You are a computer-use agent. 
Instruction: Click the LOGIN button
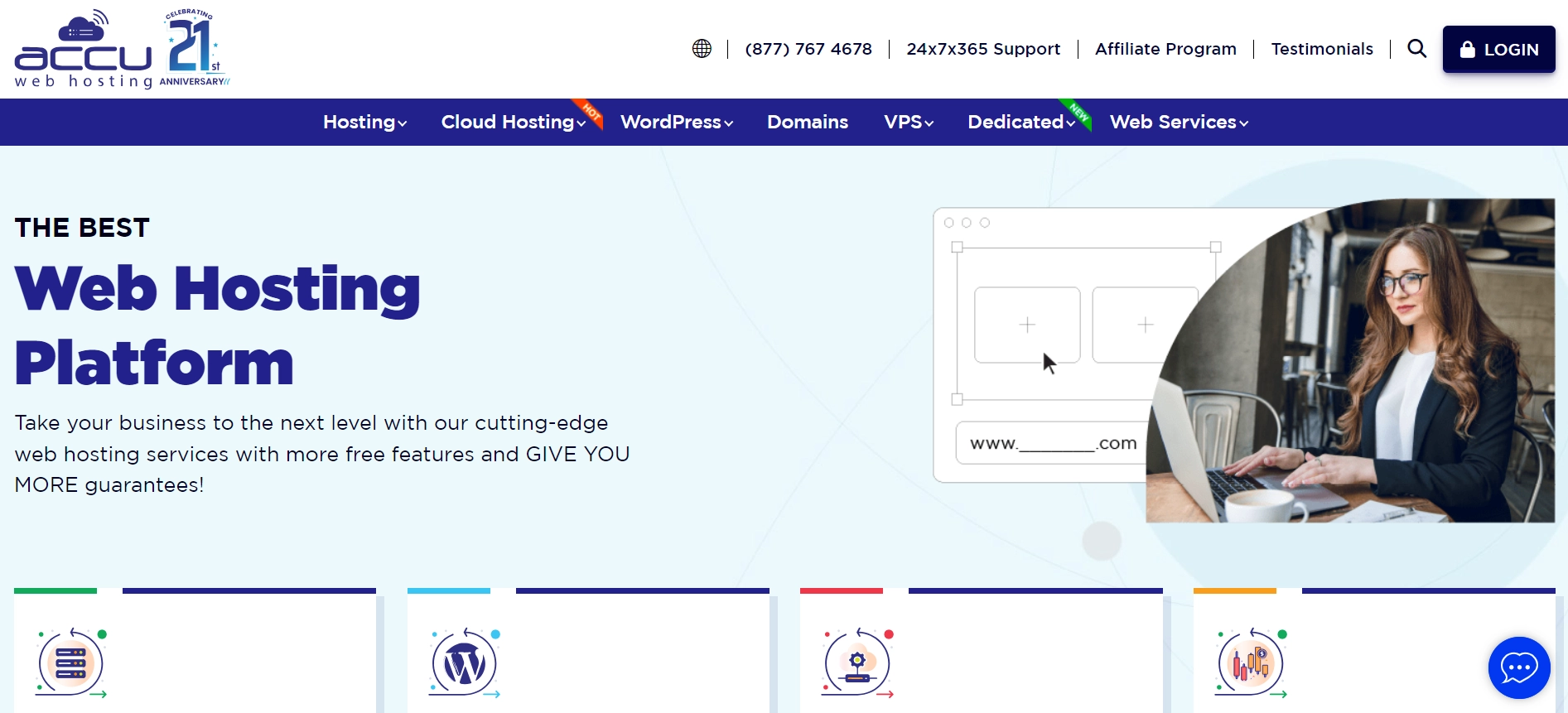tap(1499, 50)
